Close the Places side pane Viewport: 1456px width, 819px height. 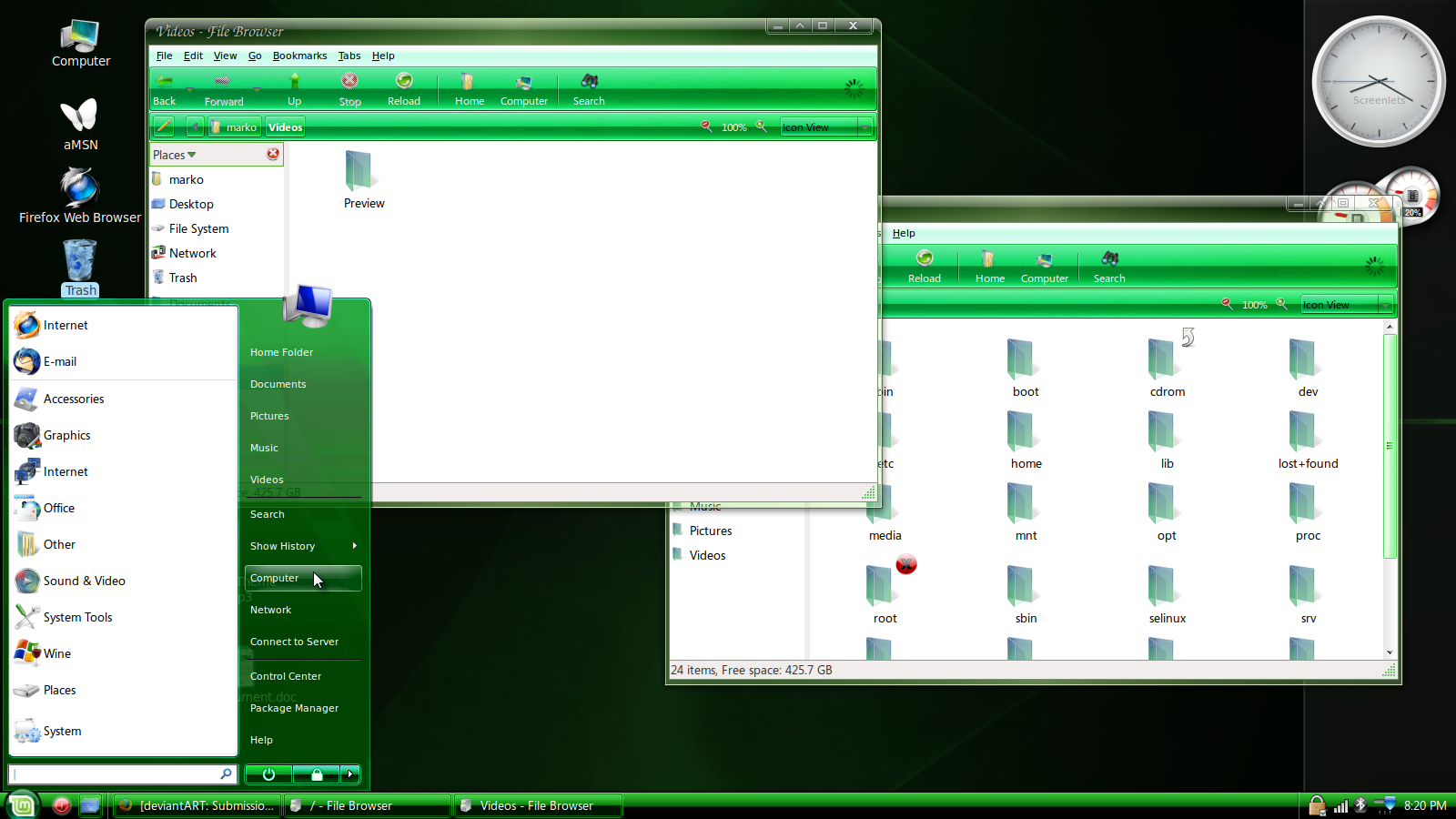(x=273, y=154)
